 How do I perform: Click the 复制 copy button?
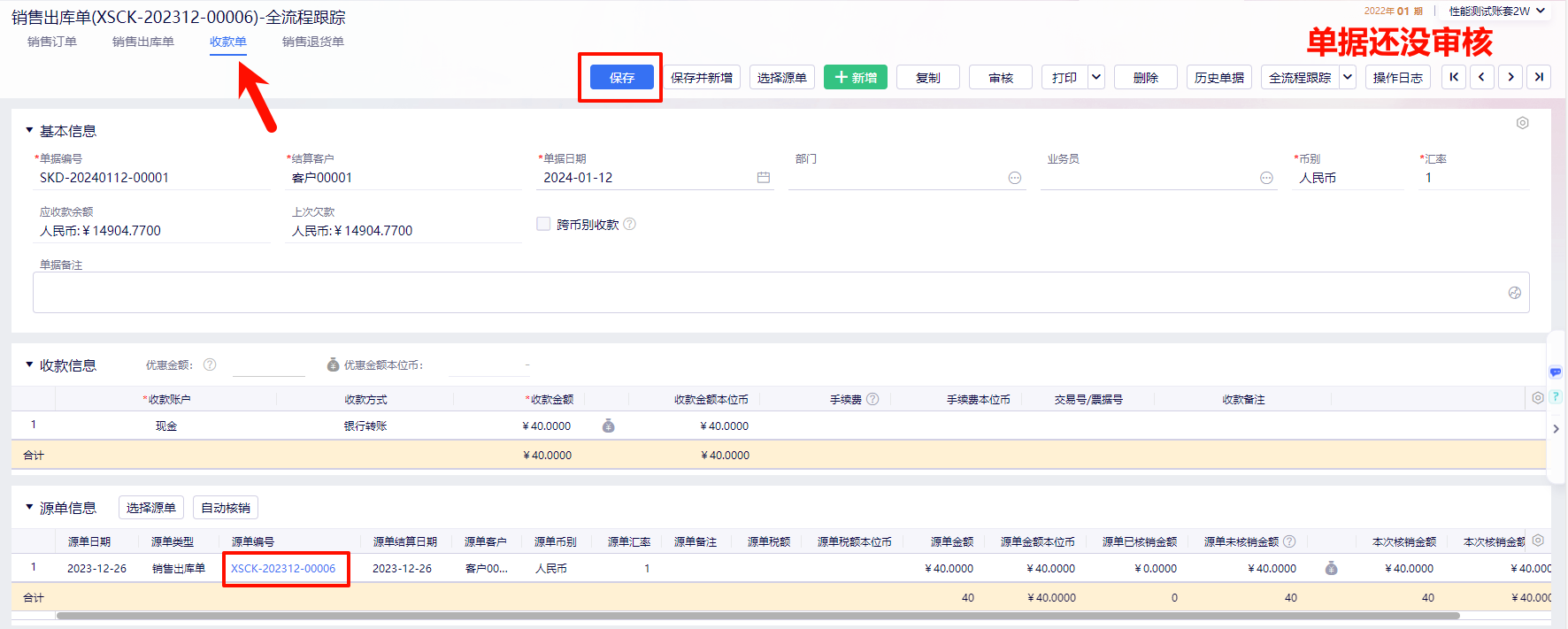(928, 78)
